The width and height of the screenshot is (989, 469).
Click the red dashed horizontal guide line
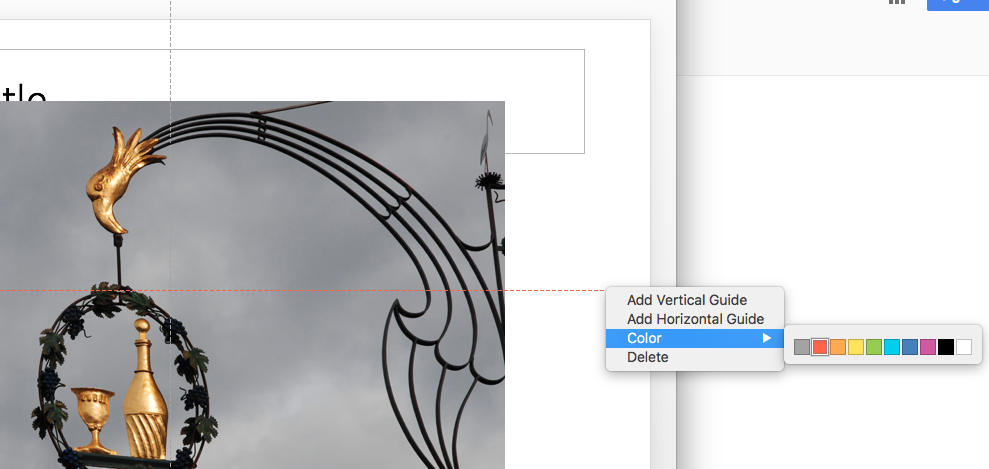[x=303, y=291]
